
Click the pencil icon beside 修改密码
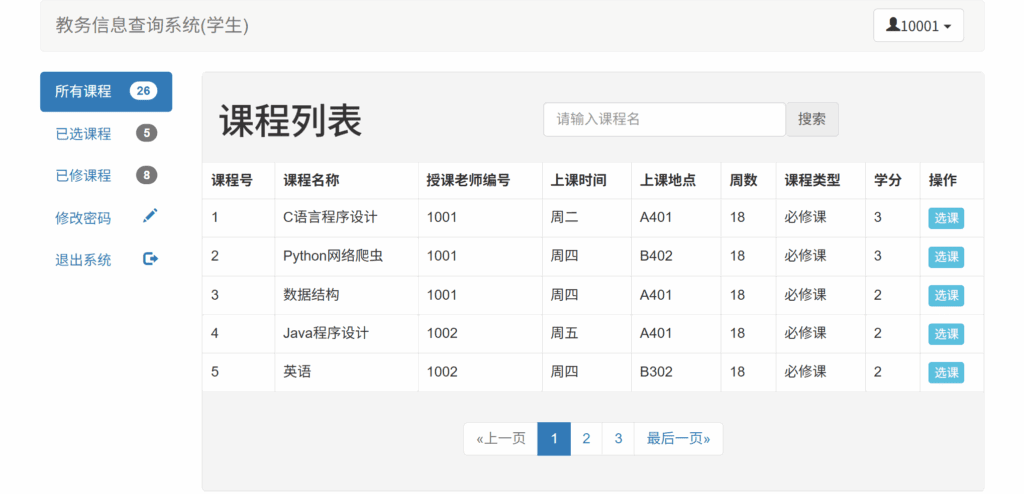tap(150, 216)
